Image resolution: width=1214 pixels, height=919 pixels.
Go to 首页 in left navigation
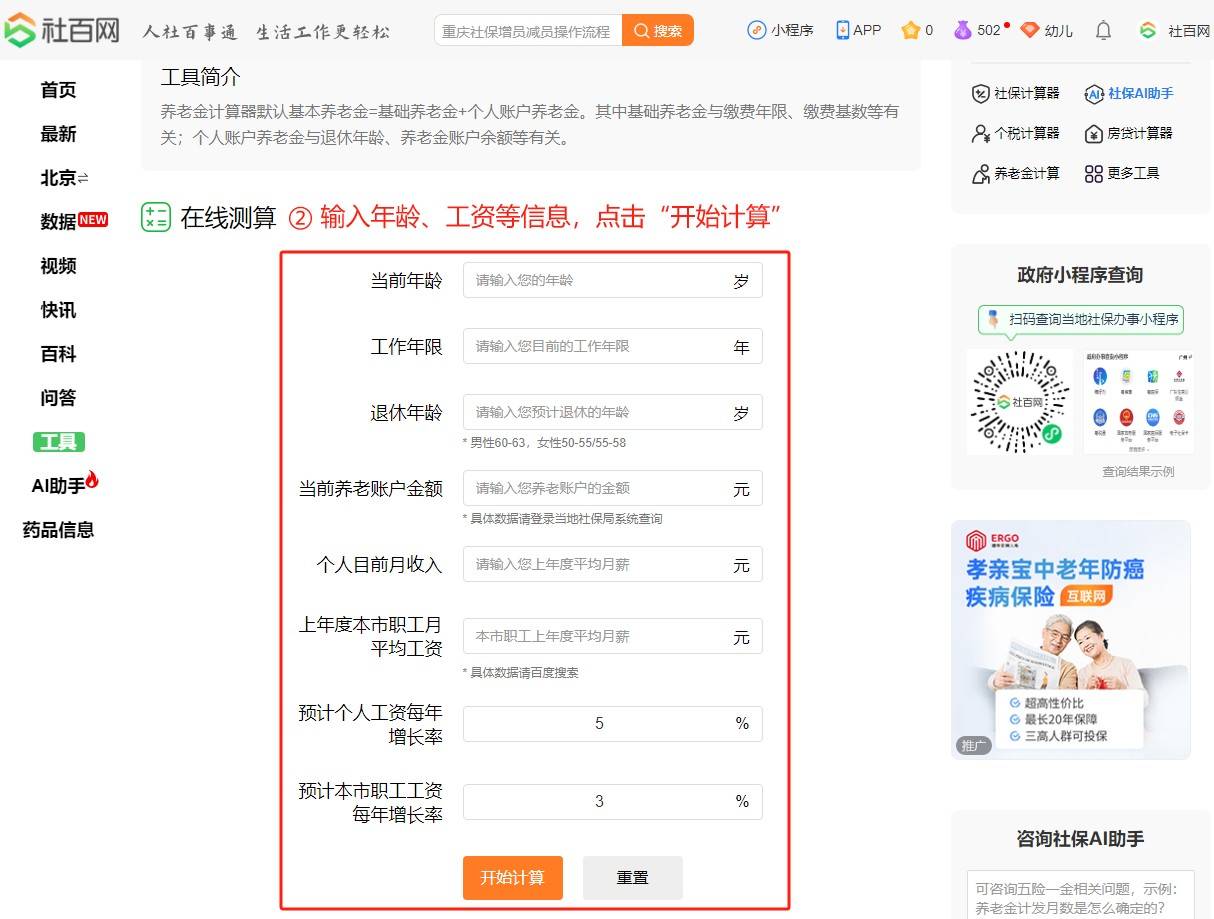point(58,90)
